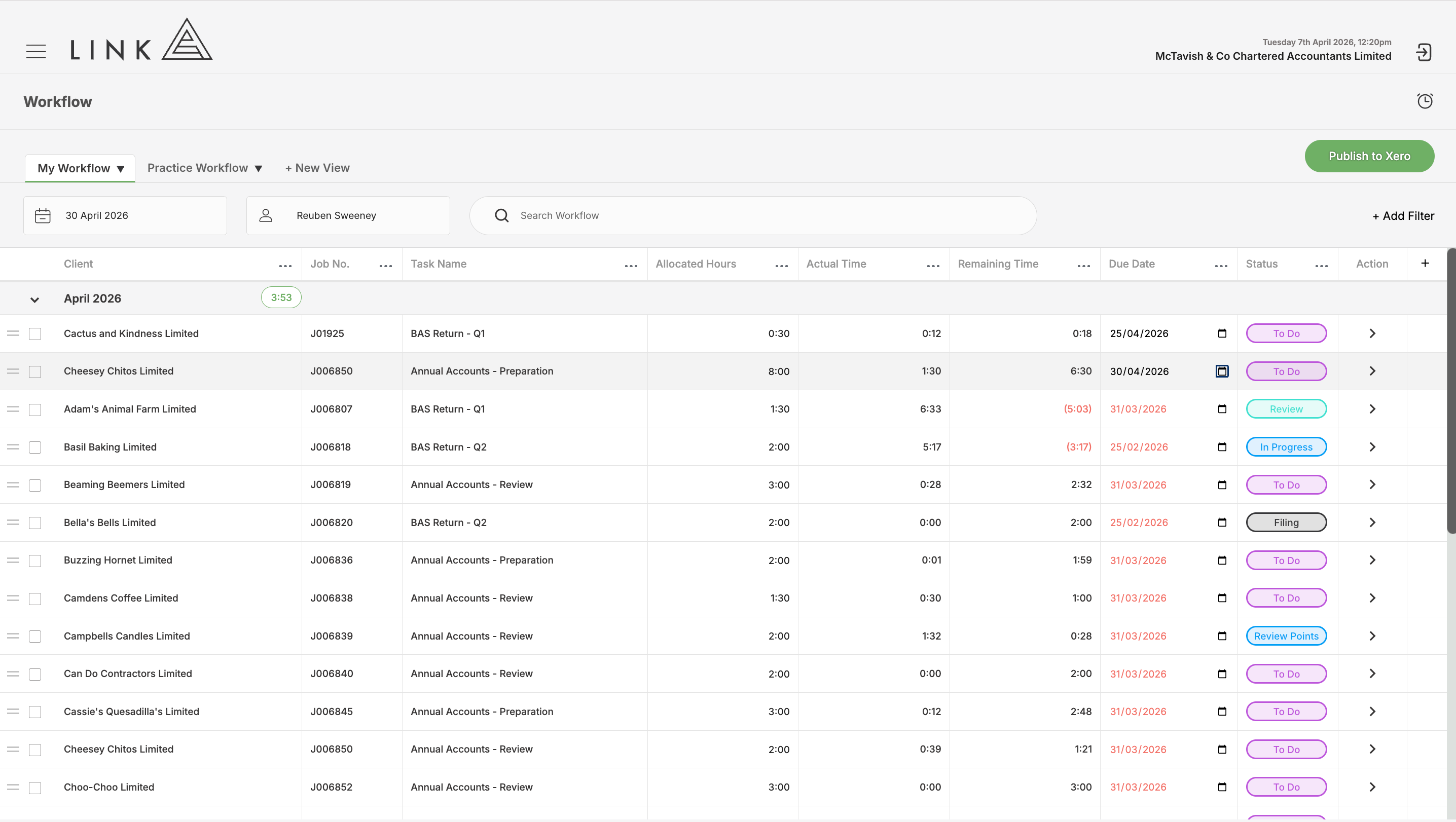Check the Bella's Bells Limited row box
Image resolution: width=1456 pixels, height=822 pixels.
pos(35,522)
